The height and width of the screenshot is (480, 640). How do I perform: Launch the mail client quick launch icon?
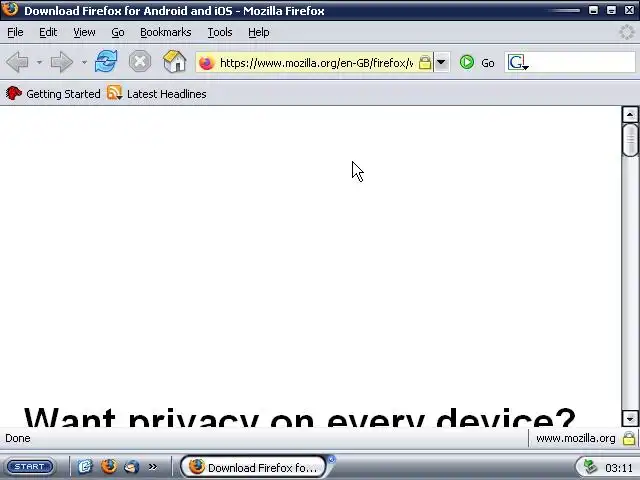click(131, 467)
